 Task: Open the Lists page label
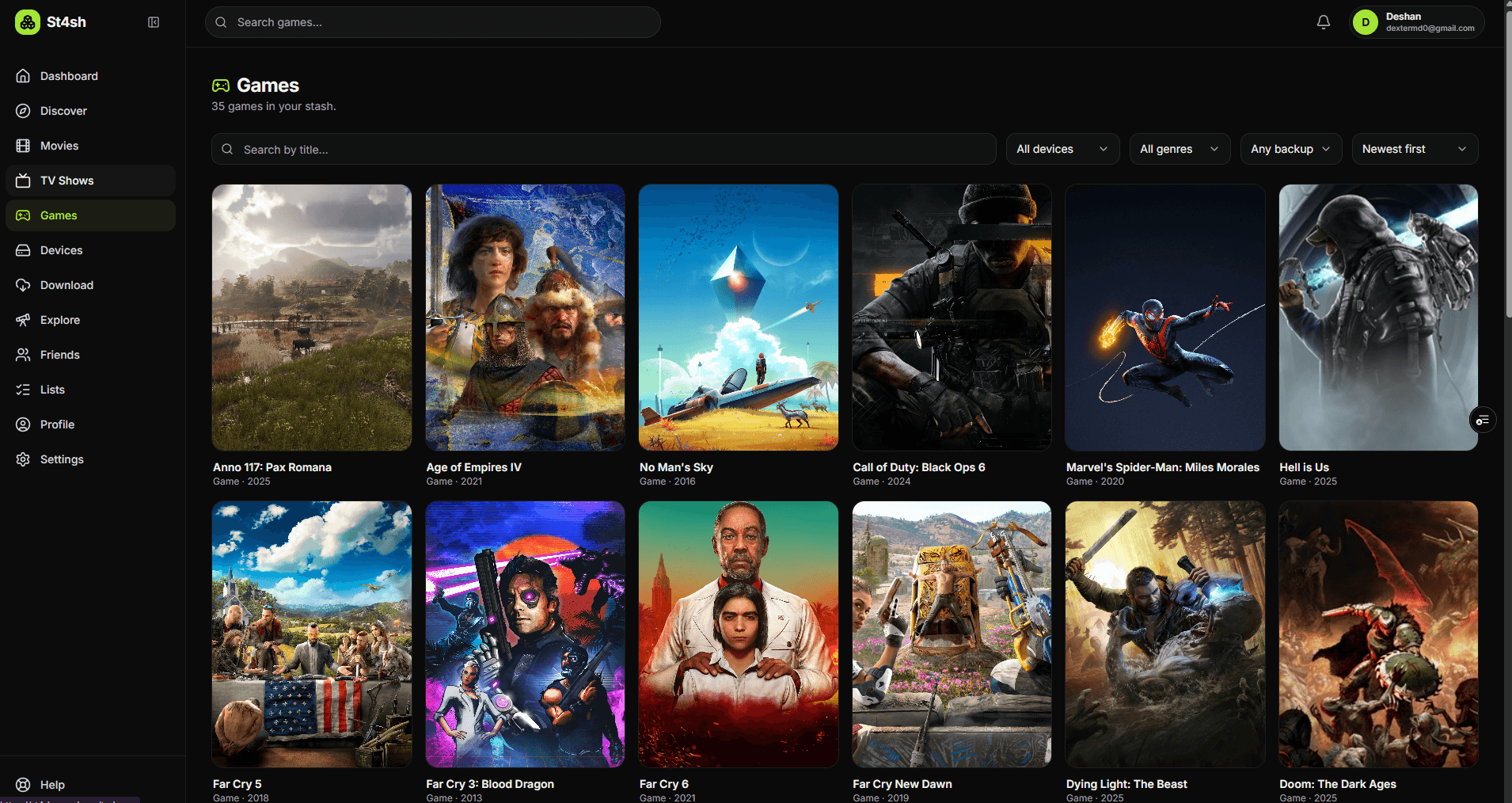point(52,390)
